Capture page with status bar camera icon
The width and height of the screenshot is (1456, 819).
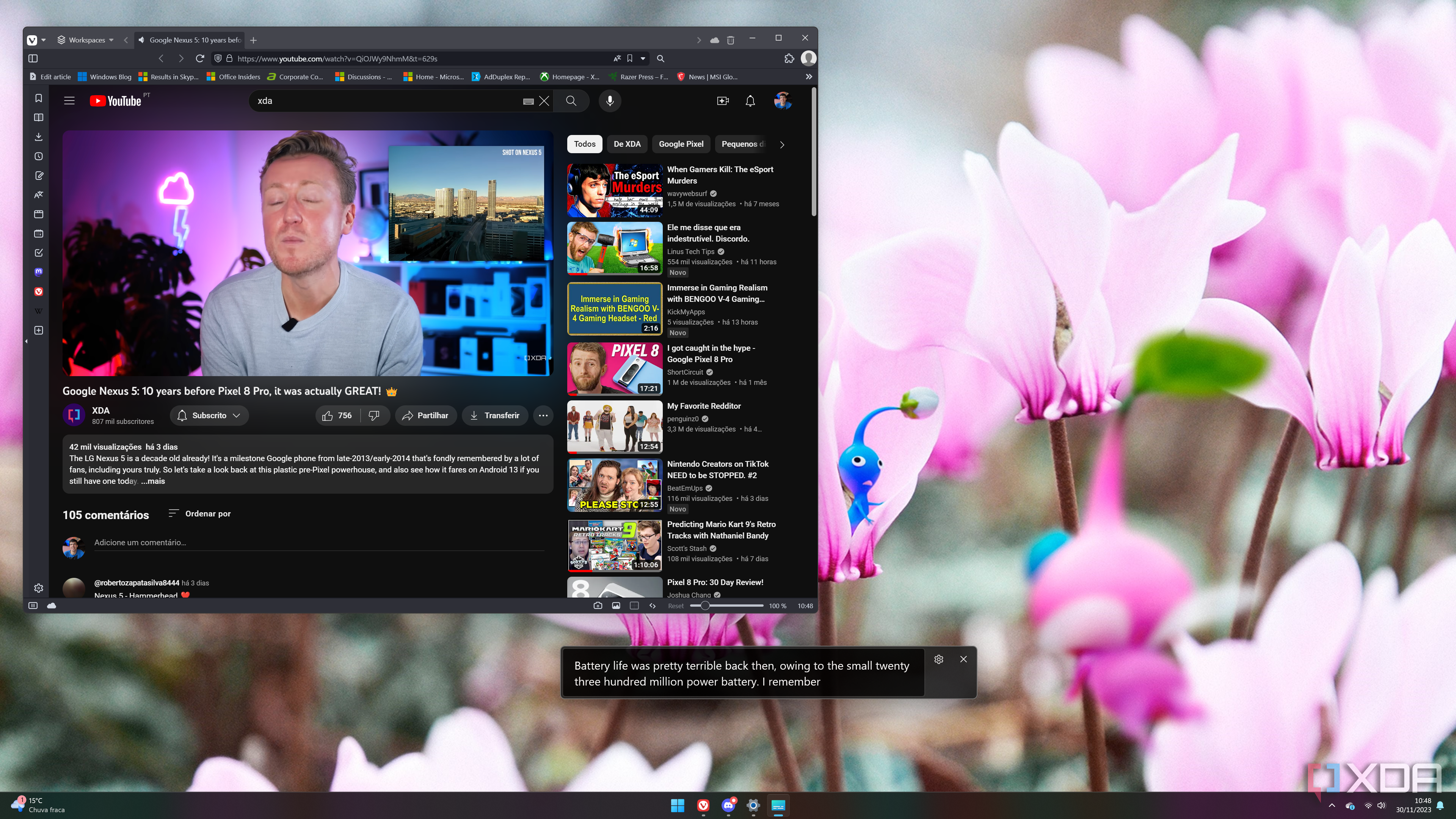[x=598, y=606]
